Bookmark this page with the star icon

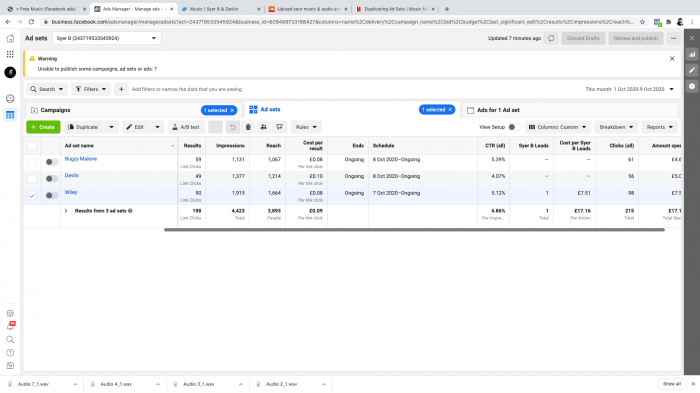tap(642, 22)
